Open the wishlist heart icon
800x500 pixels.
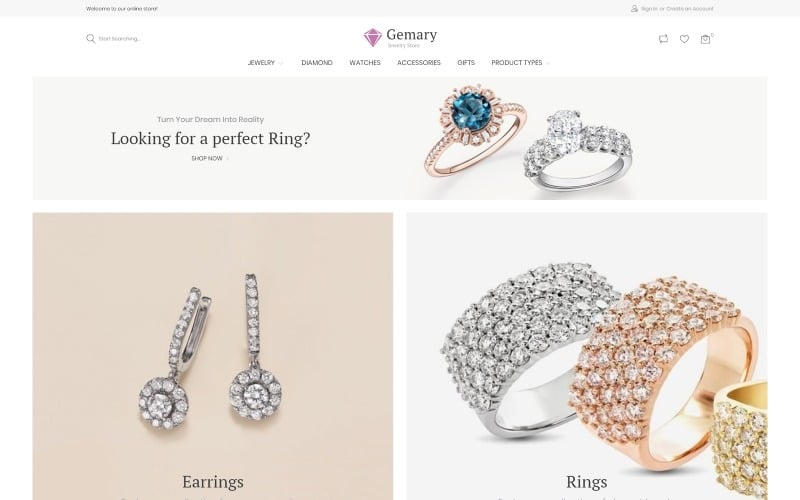684,39
